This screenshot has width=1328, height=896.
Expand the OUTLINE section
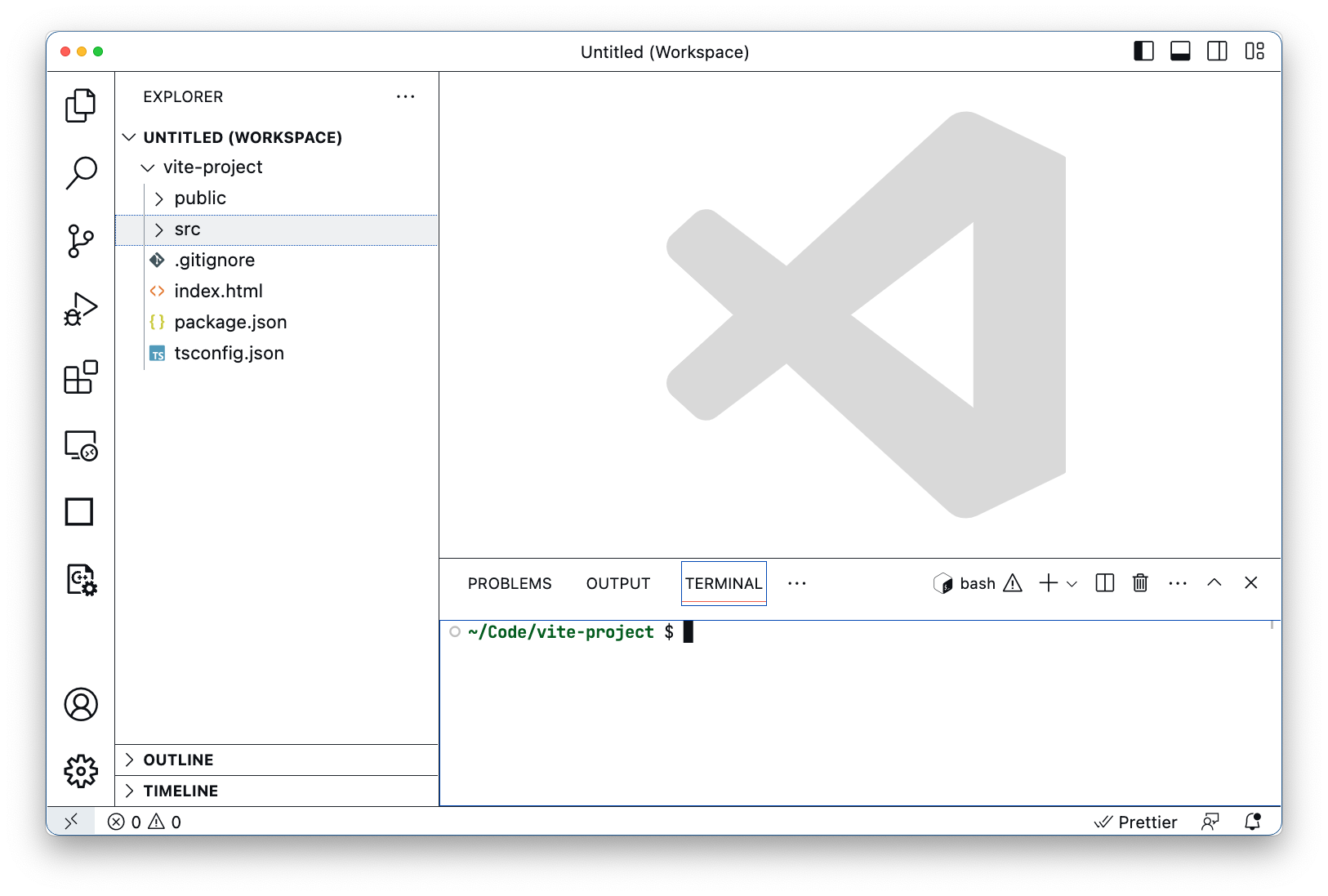pos(178,760)
